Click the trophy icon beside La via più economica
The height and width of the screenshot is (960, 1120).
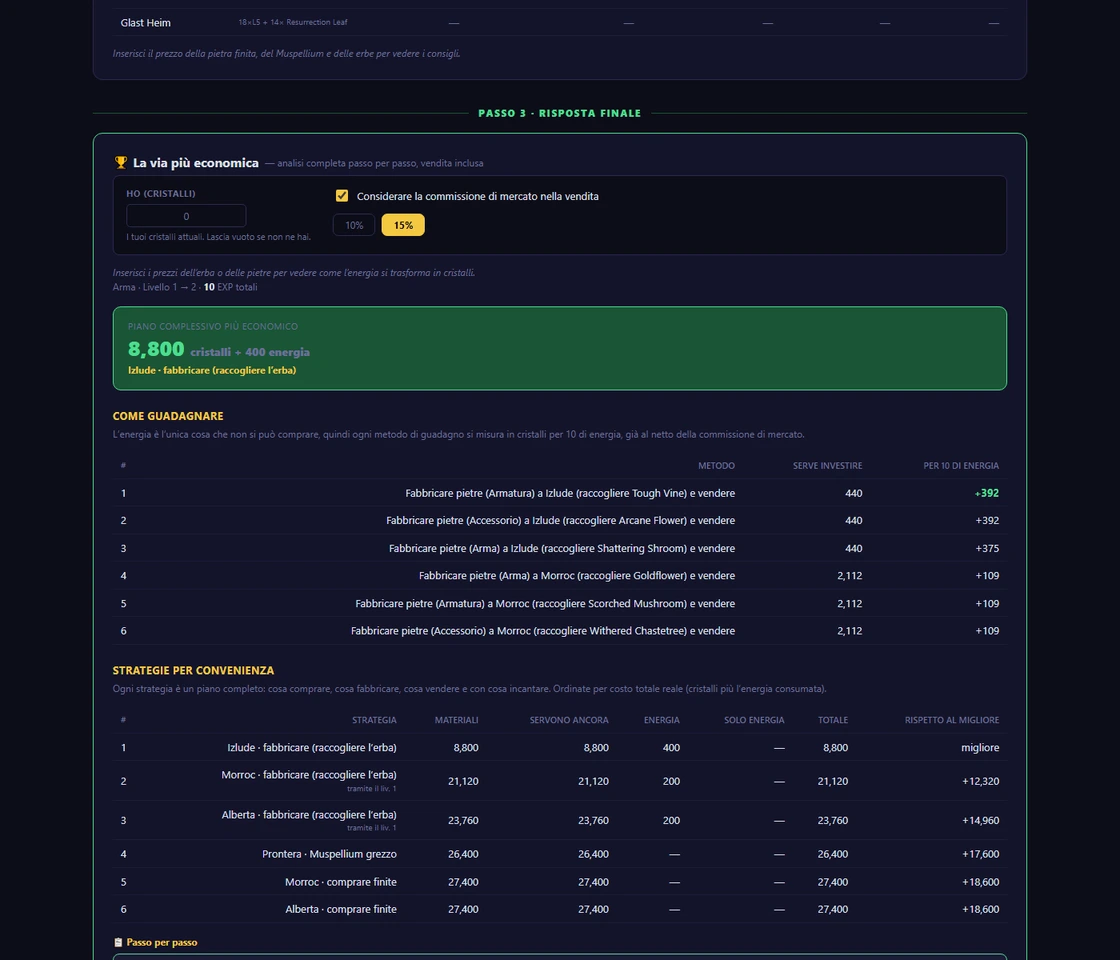[121, 163]
